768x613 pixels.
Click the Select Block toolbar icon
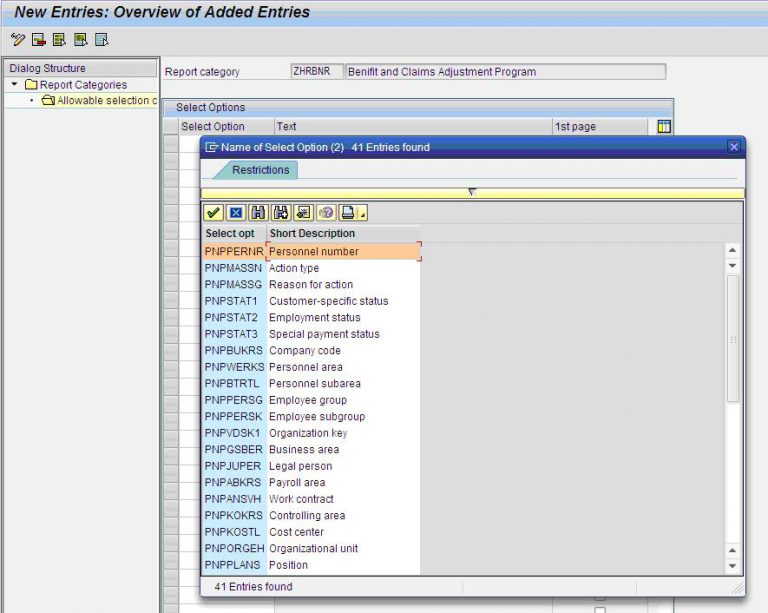(x=81, y=40)
